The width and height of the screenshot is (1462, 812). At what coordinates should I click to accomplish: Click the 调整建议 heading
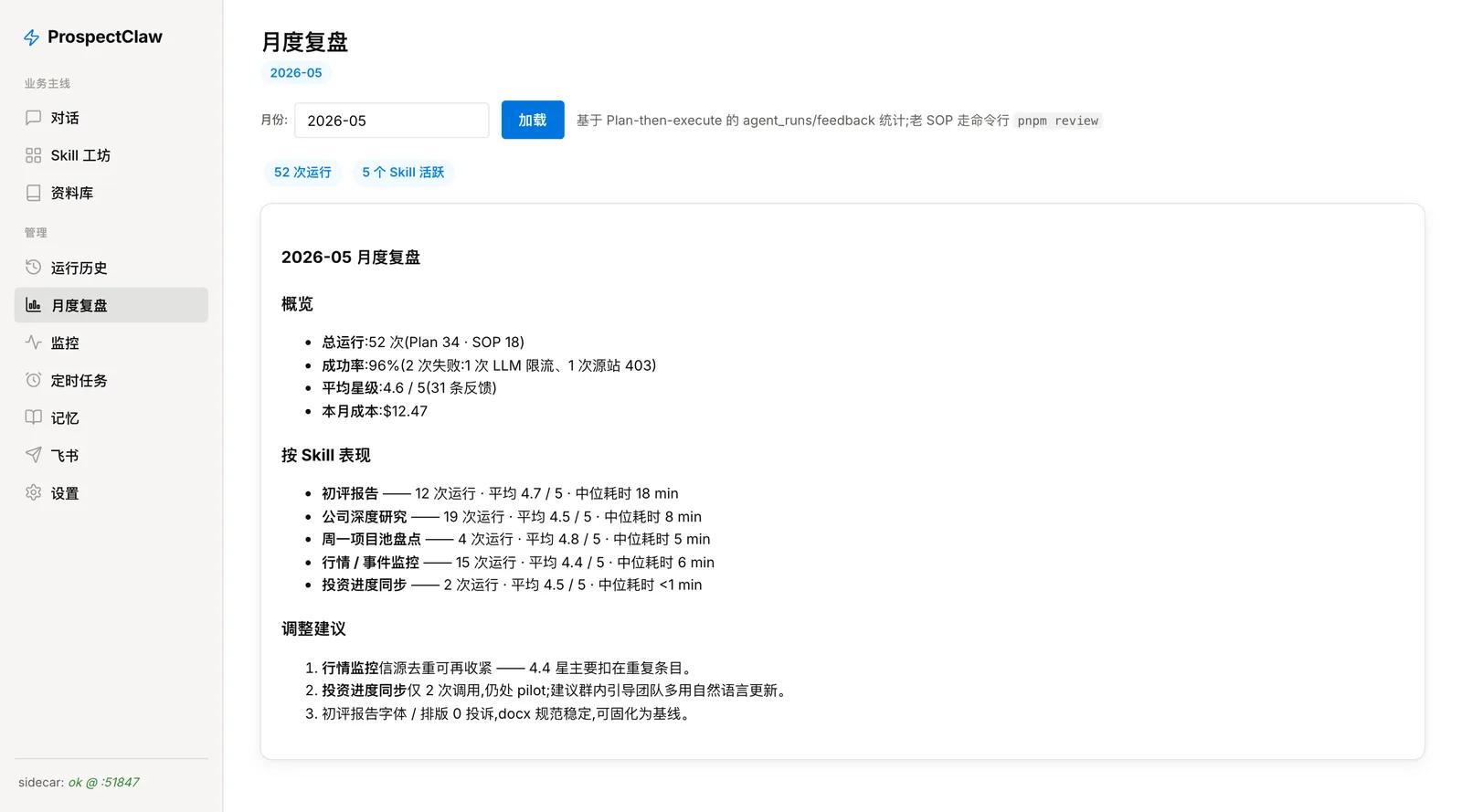tap(313, 628)
